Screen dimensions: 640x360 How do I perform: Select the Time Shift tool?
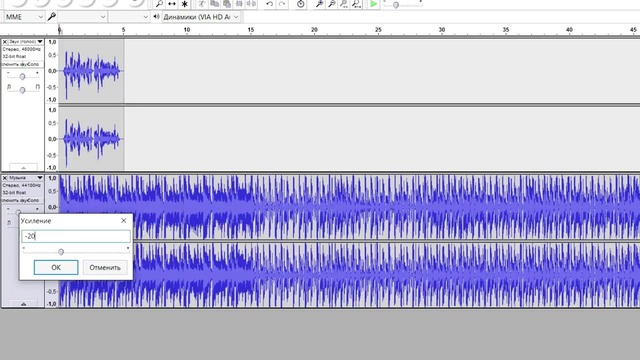pos(172,4)
